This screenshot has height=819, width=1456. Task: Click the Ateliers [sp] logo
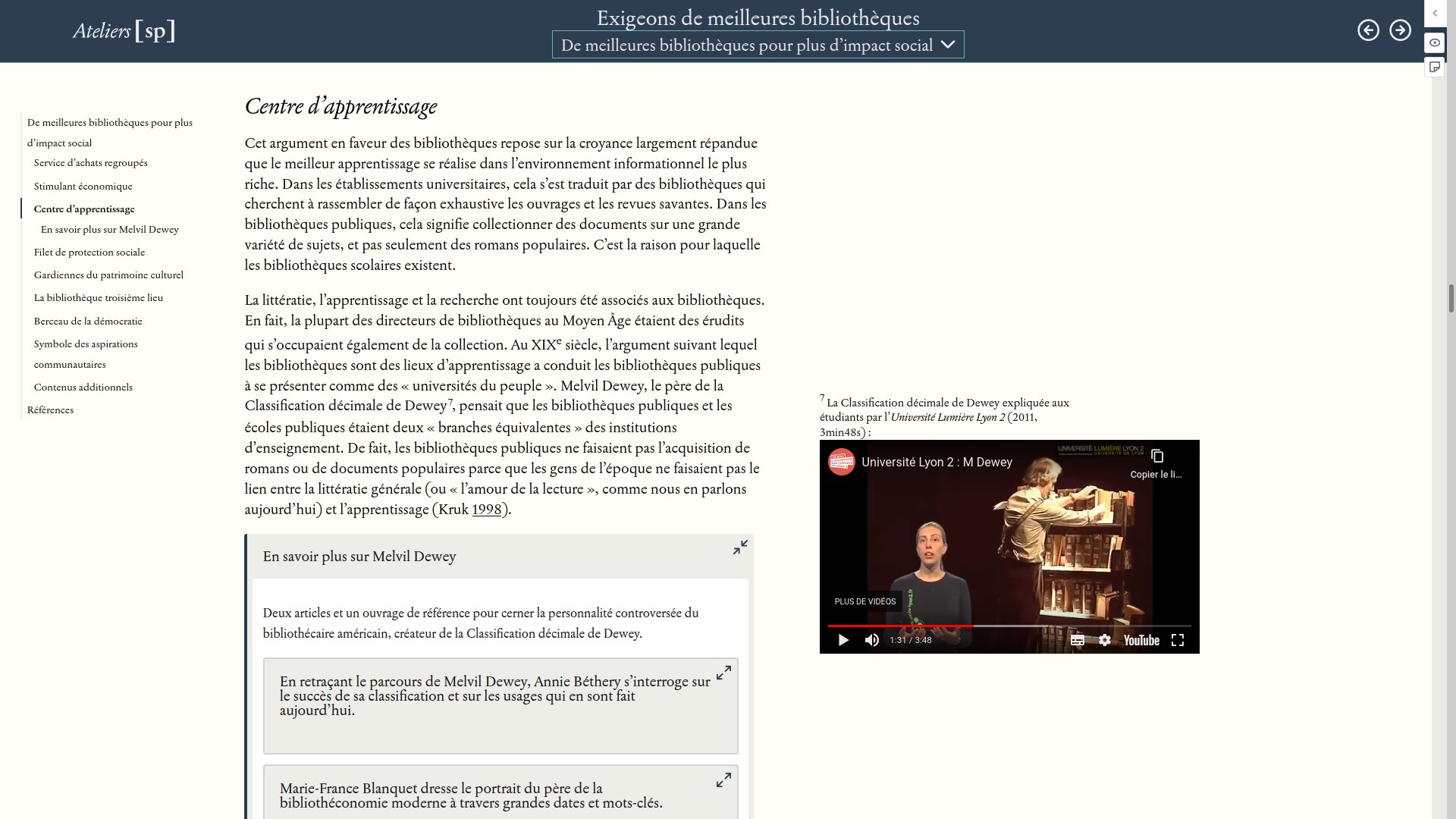(x=124, y=31)
